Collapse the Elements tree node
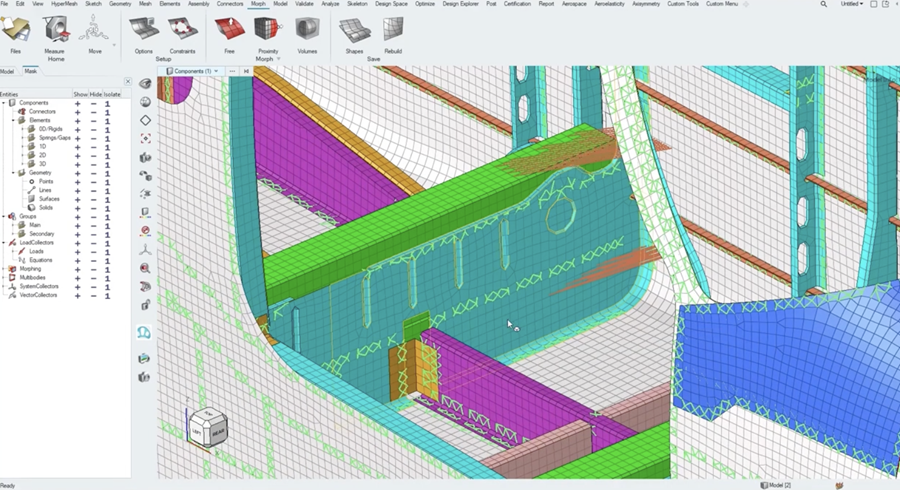900x490 pixels. (13, 120)
